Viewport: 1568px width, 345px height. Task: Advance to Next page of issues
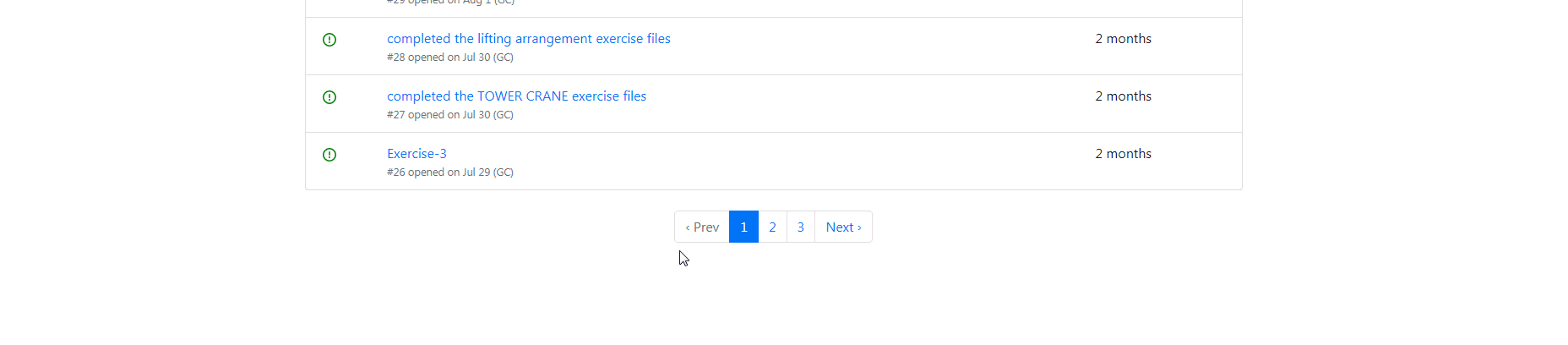click(x=843, y=227)
